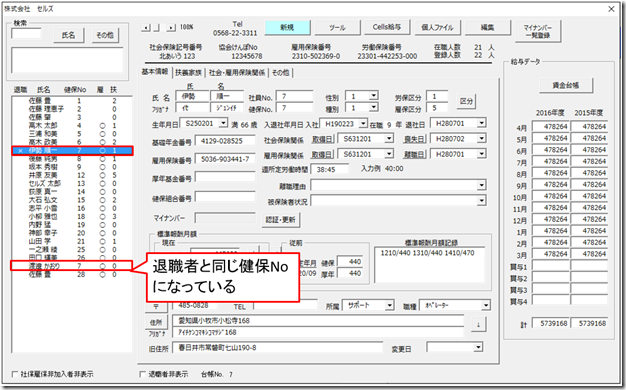Open the 変更日 dropdown
Screen dimensions: 626x390
click(478, 347)
